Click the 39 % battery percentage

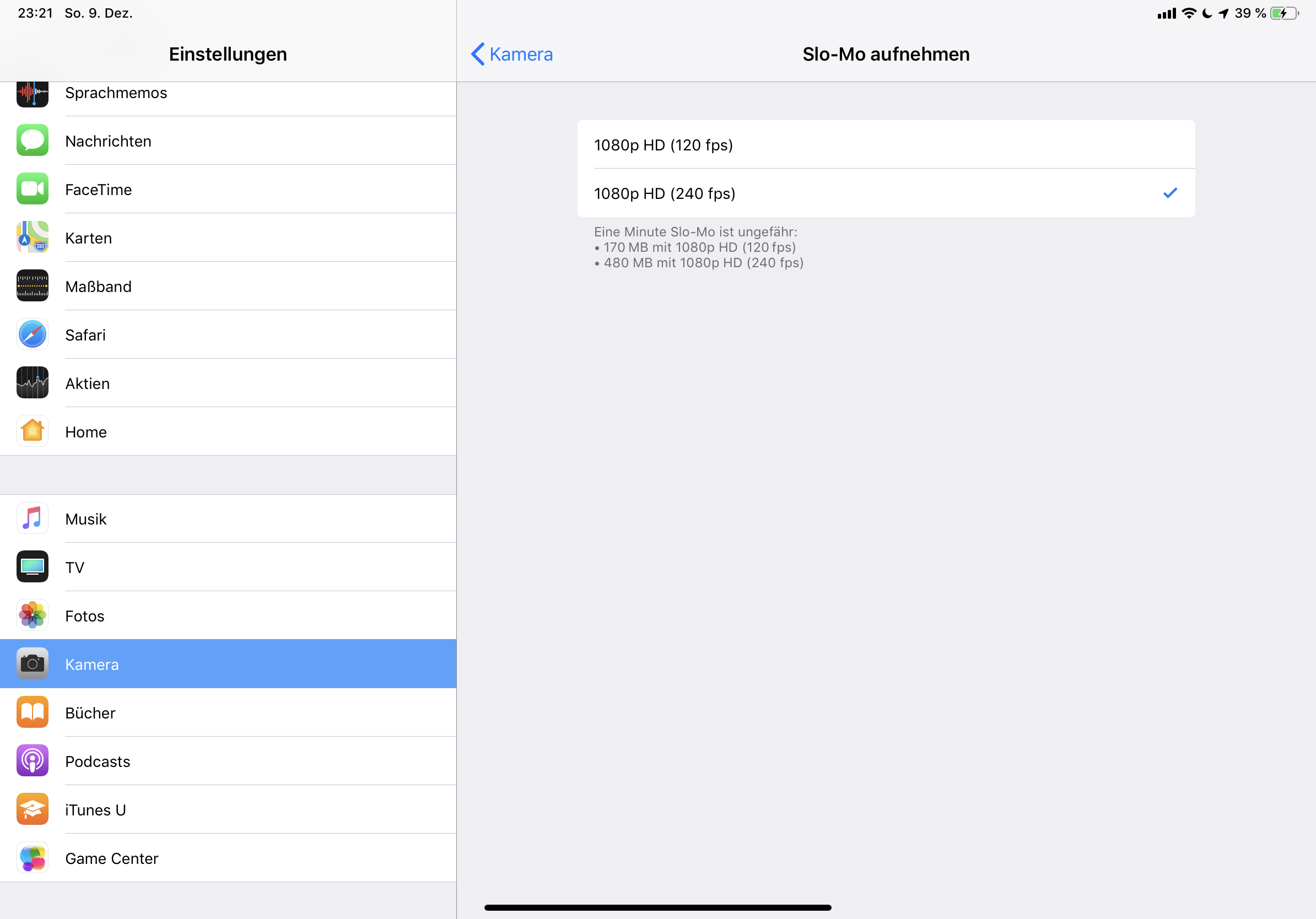[x=1250, y=13]
